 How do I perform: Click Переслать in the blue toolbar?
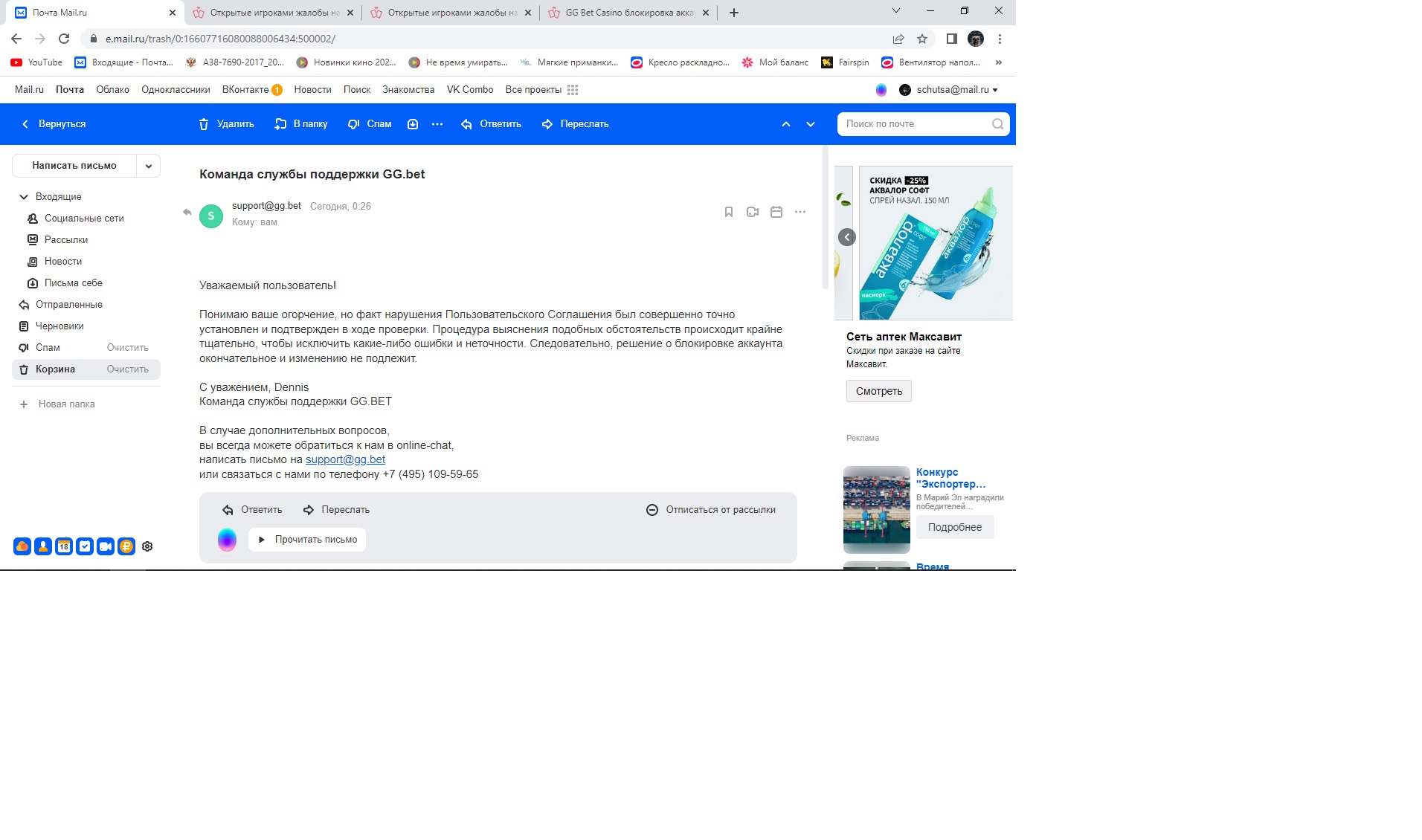coord(575,124)
